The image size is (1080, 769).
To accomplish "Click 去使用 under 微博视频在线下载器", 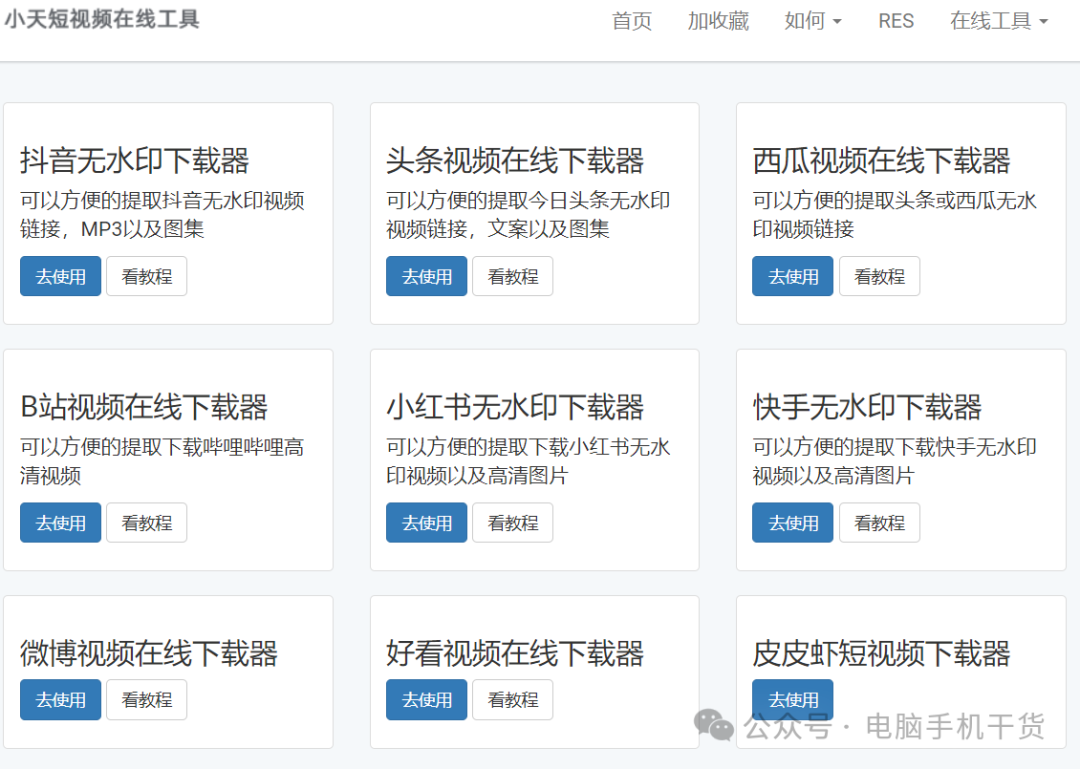I will coord(61,700).
